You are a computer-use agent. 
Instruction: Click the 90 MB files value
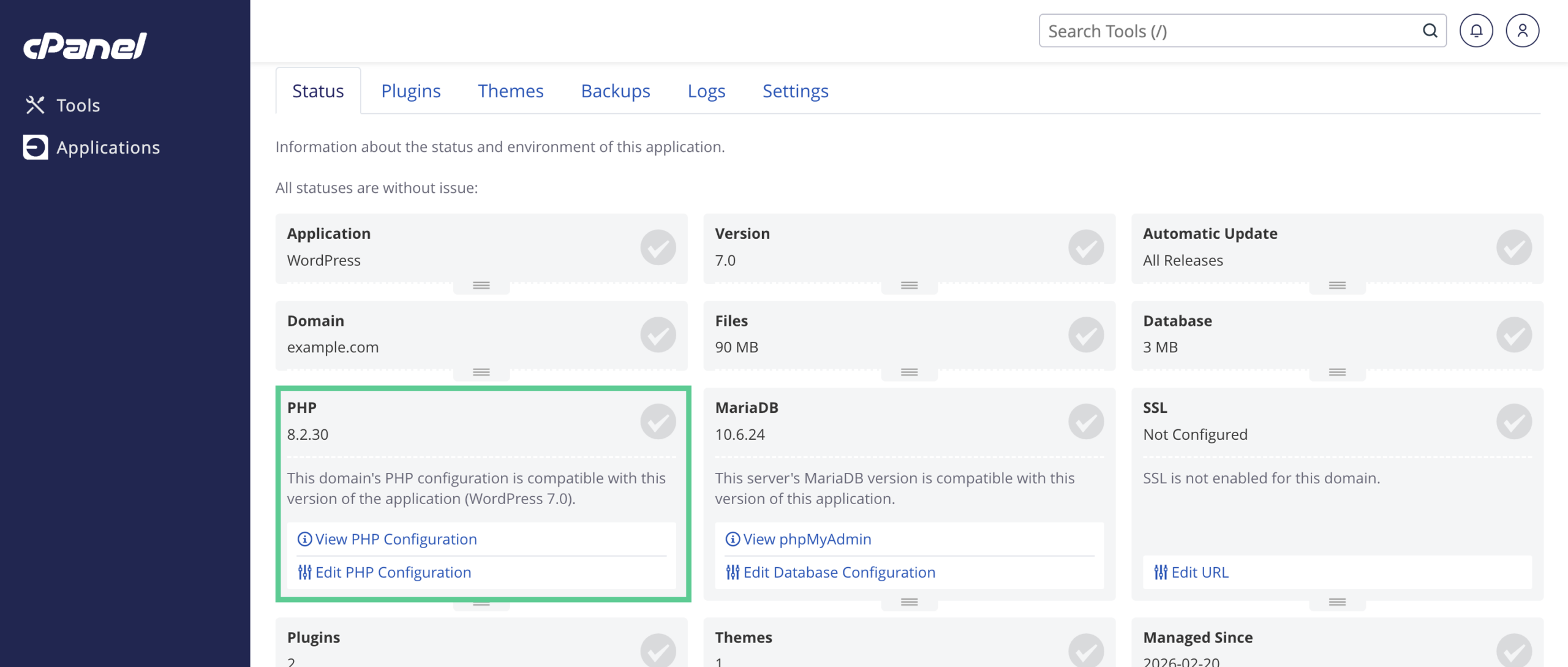[x=736, y=347]
